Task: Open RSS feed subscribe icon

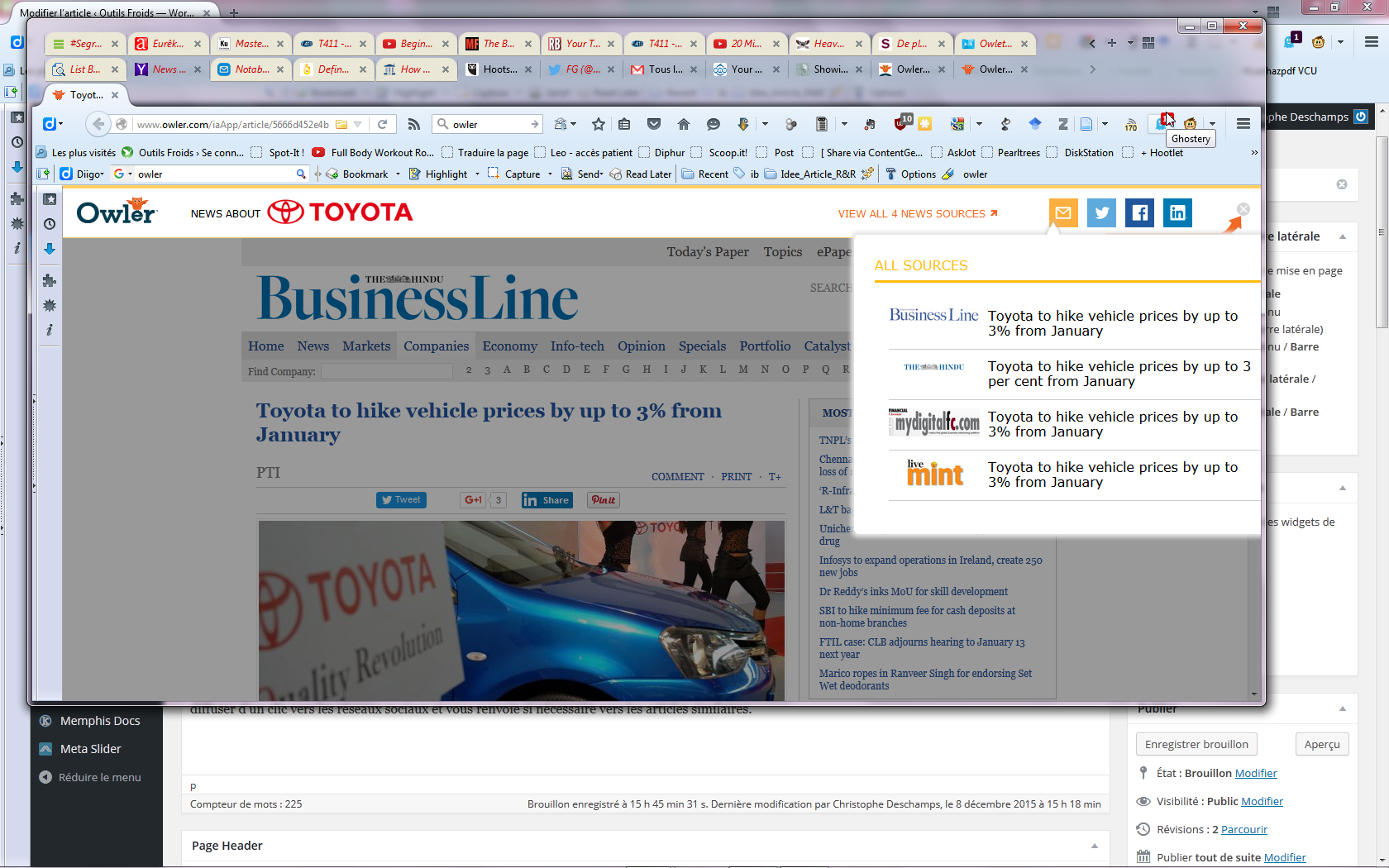Action: (x=414, y=124)
